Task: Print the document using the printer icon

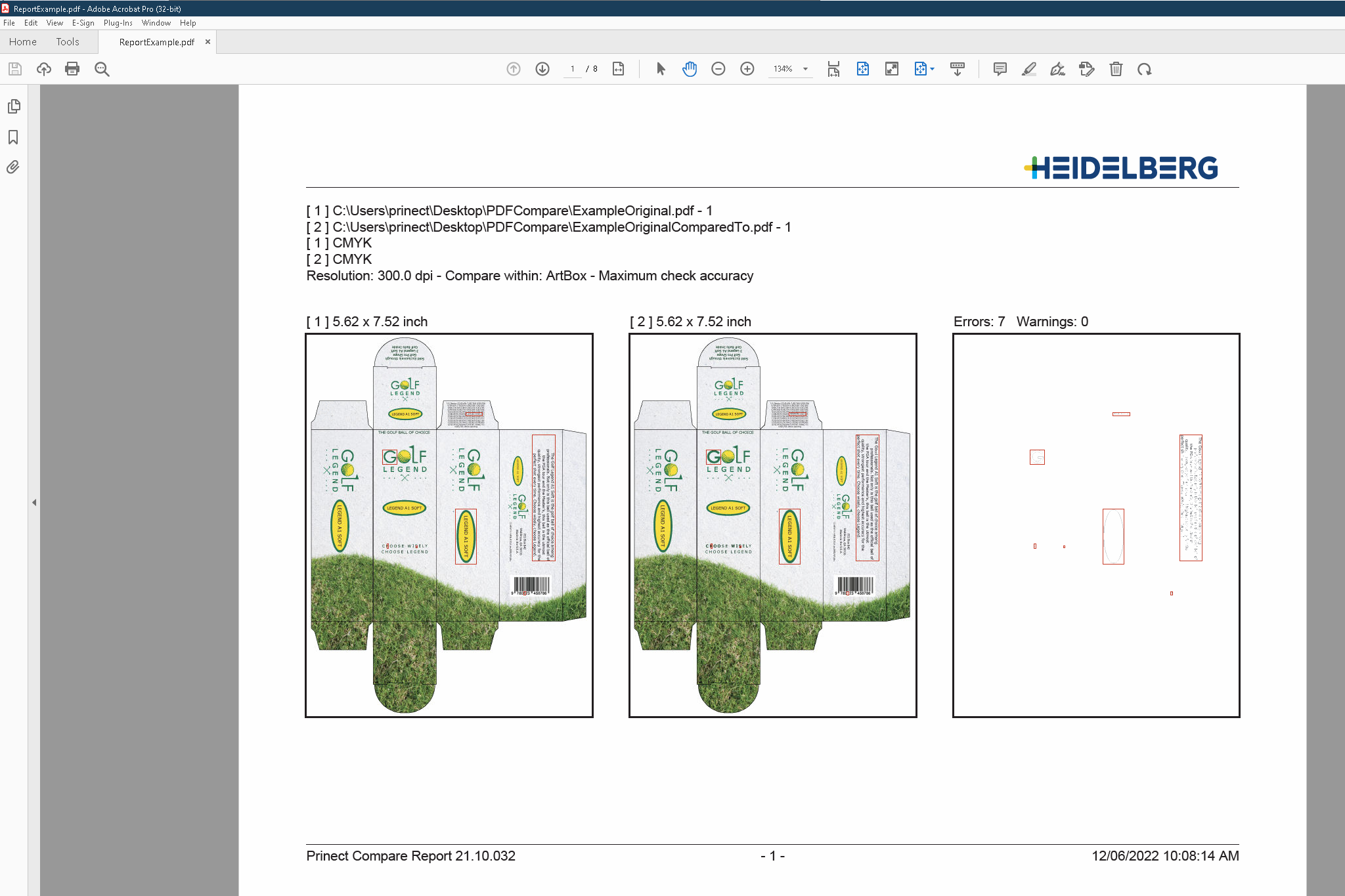Action: pos(72,69)
